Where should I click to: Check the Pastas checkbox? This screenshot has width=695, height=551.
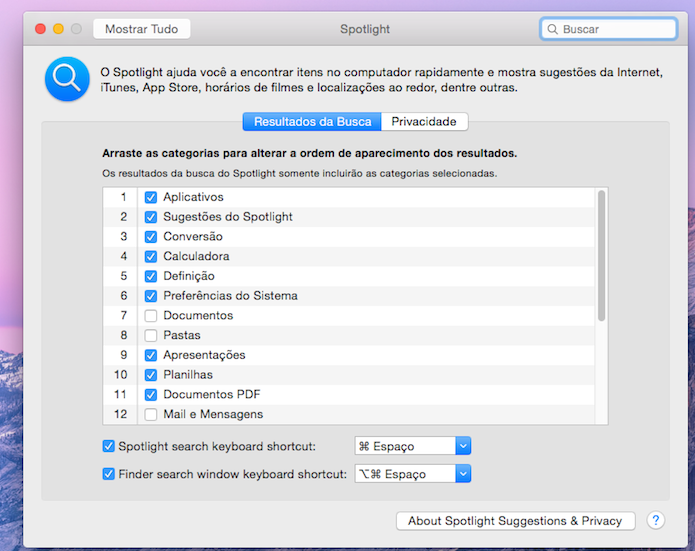(x=151, y=335)
